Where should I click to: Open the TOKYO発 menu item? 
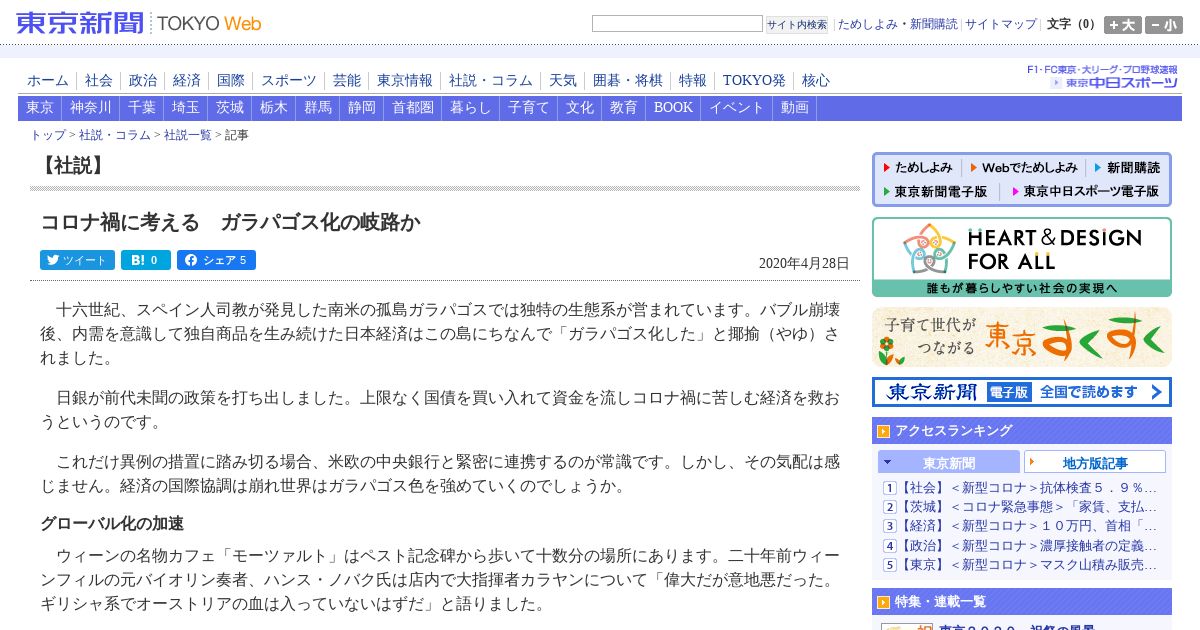[x=754, y=81]
